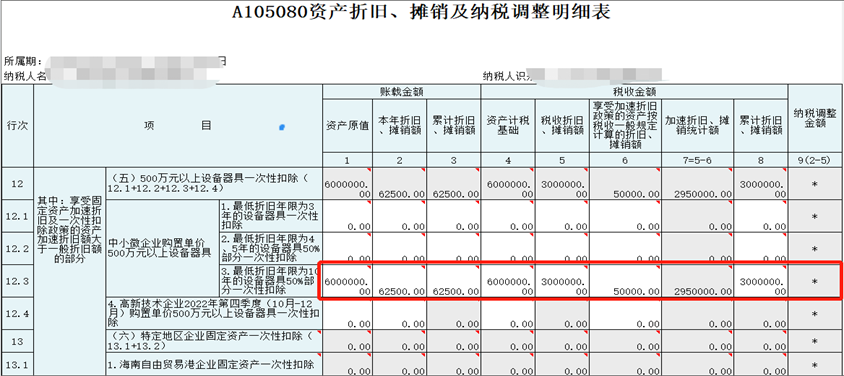
Task: Select cumulative tax depreciation cell in row 12.3
Action: click(x=761, y=281)
